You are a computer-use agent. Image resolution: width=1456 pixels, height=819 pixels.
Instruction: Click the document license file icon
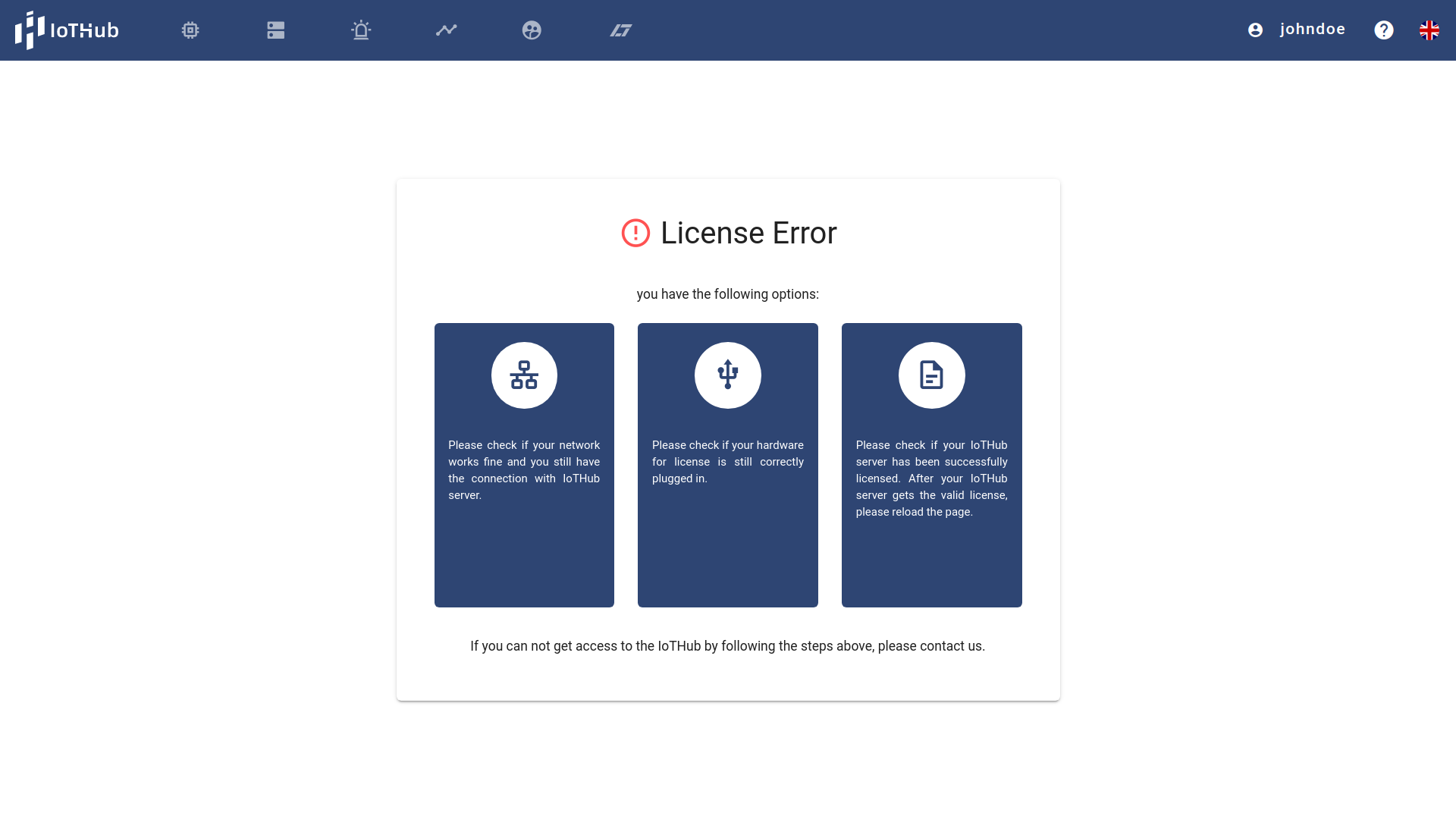931,374
